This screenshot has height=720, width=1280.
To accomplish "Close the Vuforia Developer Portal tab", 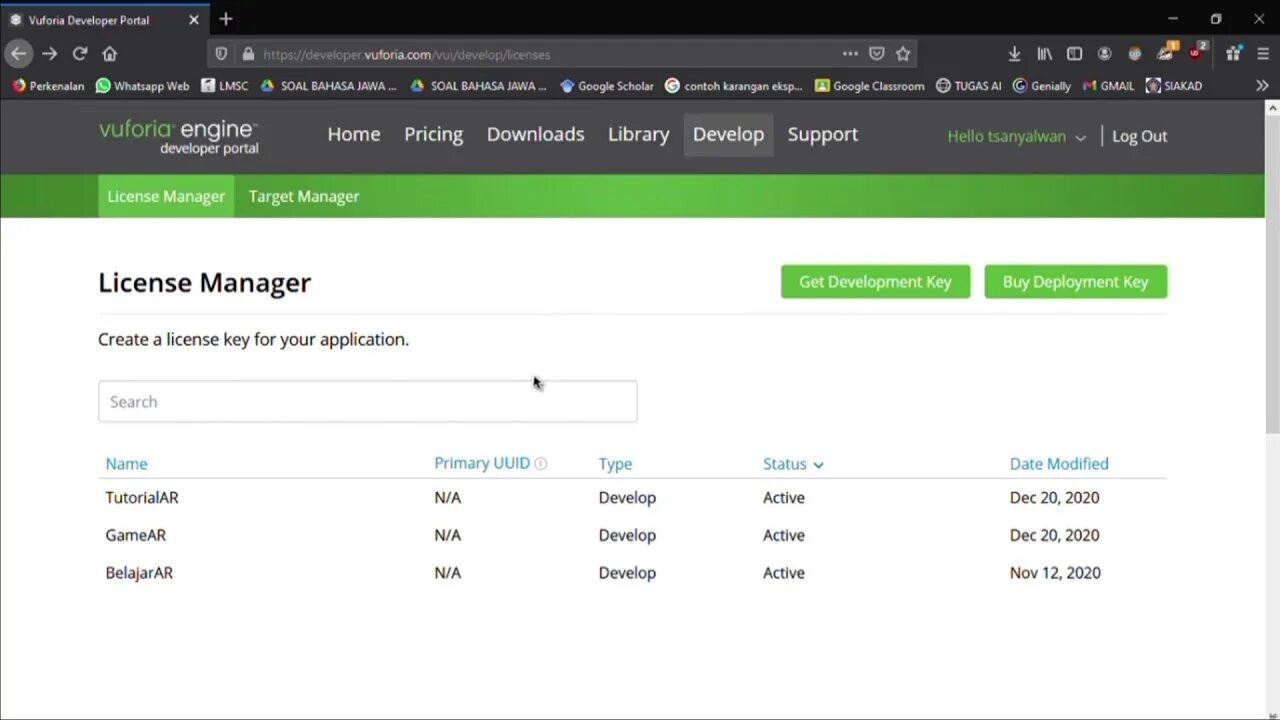I will coord(194,20).
